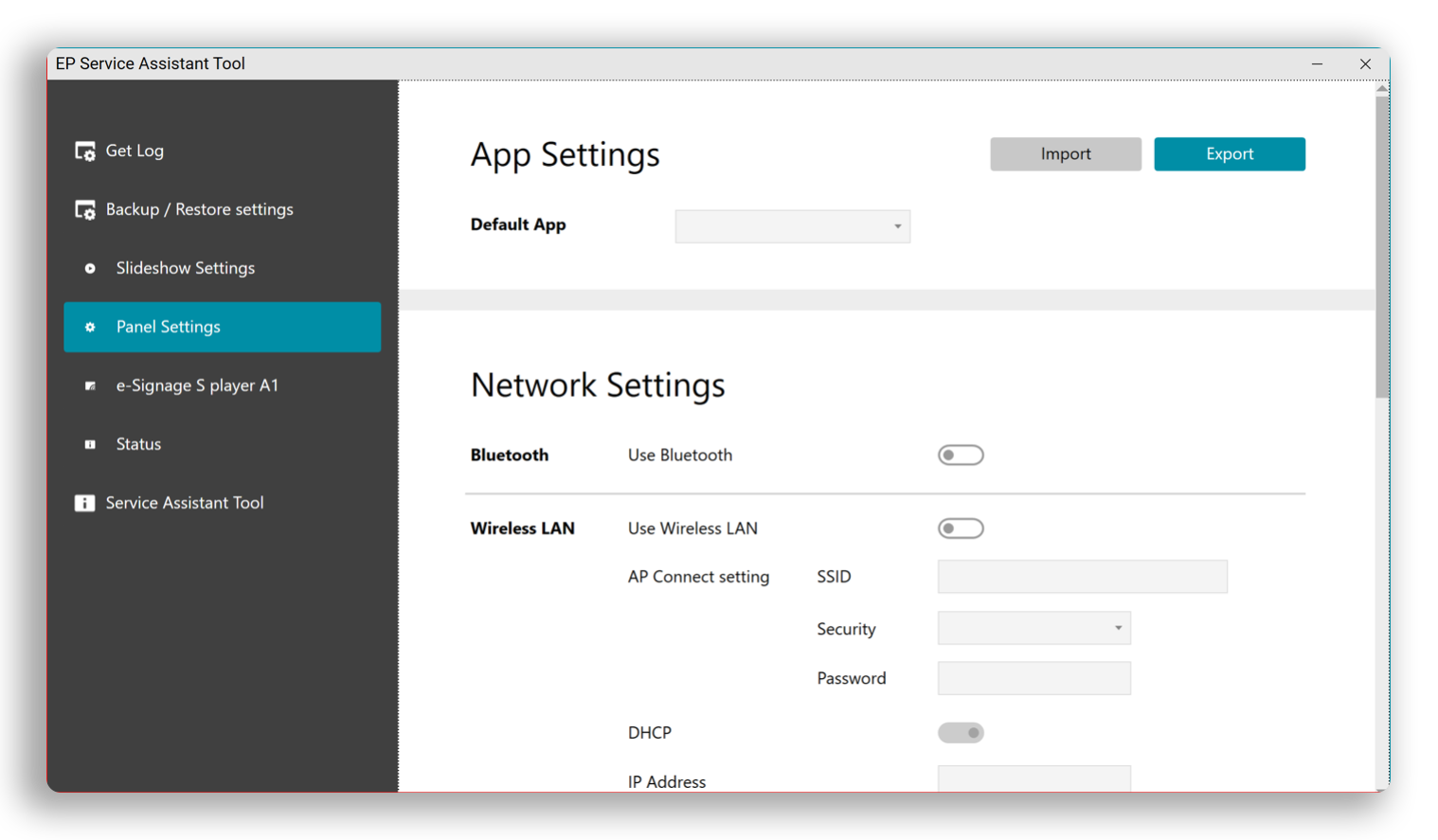Minimize the EP Service Assistant window
The height and width of the screenshot is (840, 1438).
(1317, 64)
